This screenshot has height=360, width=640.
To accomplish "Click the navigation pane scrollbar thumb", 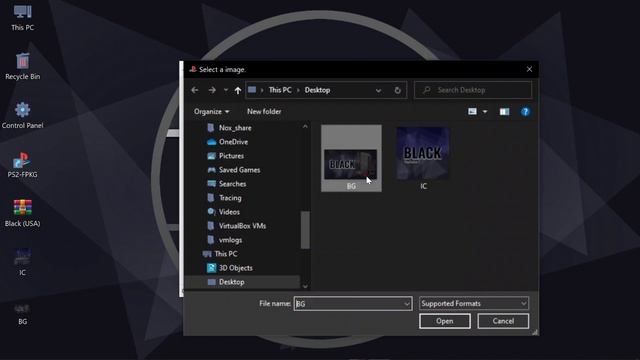I will click(305, 230).
